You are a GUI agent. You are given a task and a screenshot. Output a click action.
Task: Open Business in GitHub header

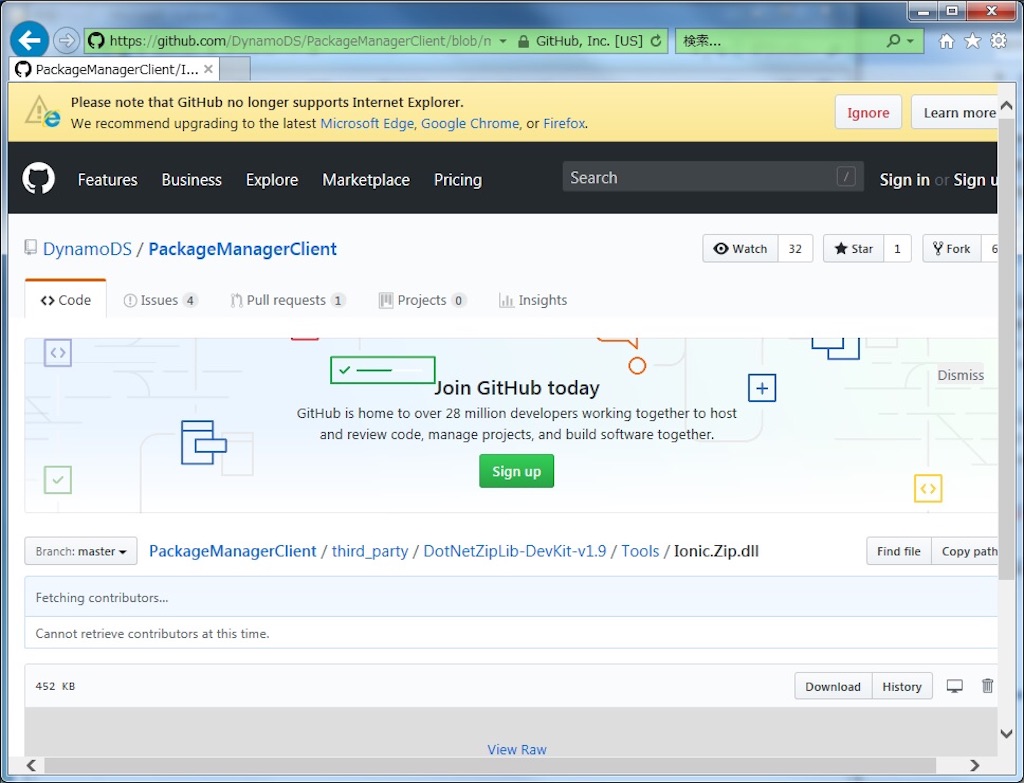pyautogui.click(x=191, y=180)
